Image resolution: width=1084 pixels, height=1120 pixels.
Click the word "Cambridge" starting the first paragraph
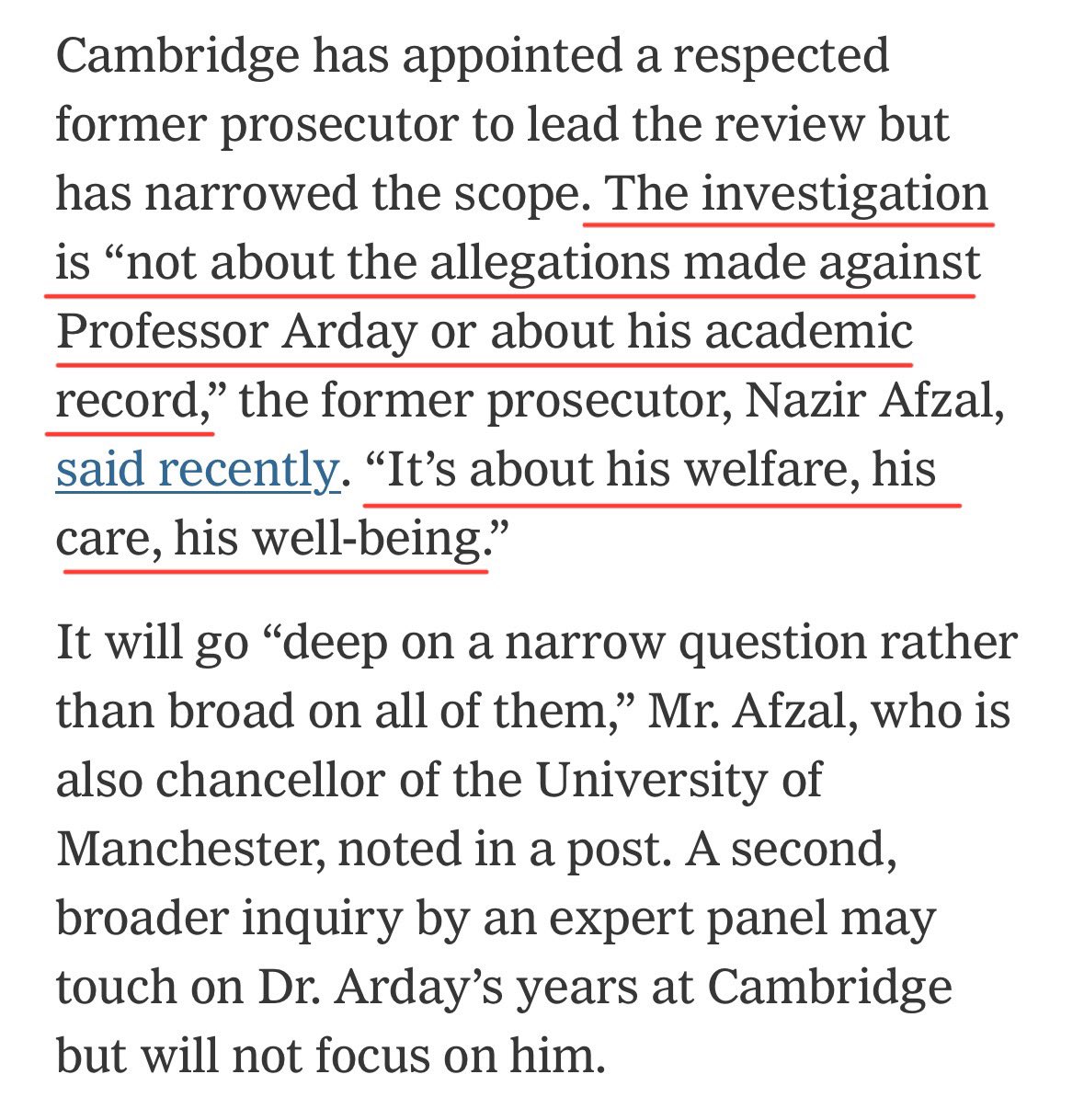point(177,57)
